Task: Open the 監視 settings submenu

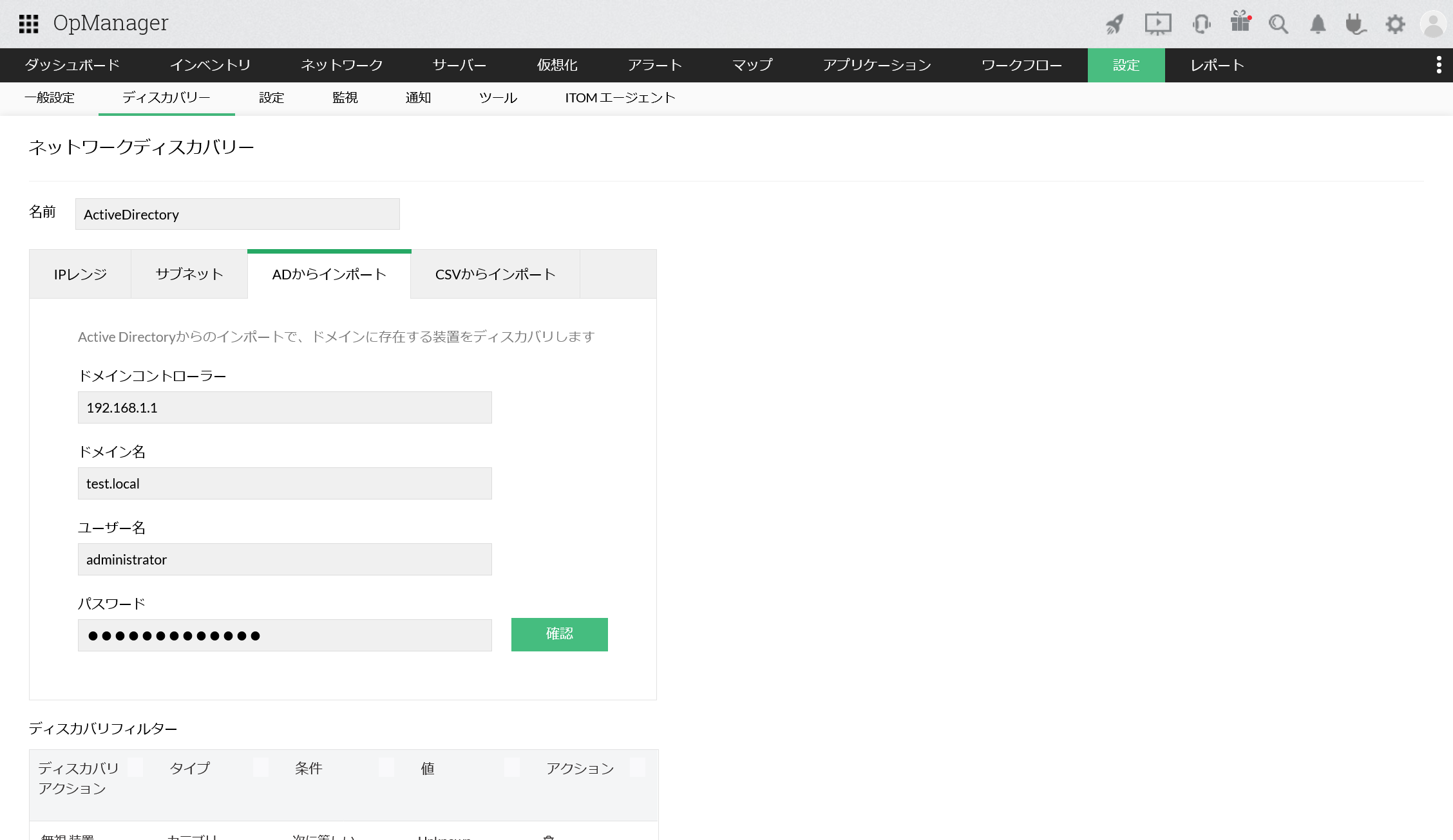Action: 345,98
